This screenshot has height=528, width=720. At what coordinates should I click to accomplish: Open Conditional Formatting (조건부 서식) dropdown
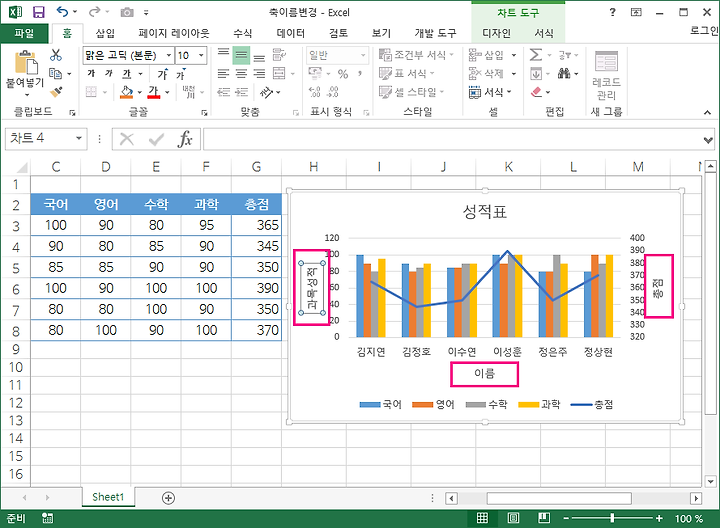(x=416, y=55)
